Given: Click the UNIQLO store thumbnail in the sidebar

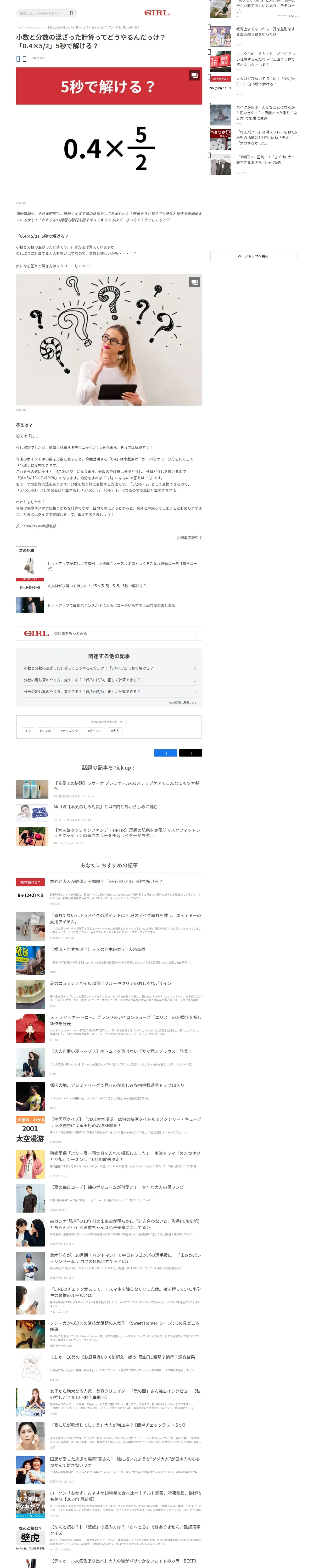Looking at the screenshot, I should click(x=221, y=61).
